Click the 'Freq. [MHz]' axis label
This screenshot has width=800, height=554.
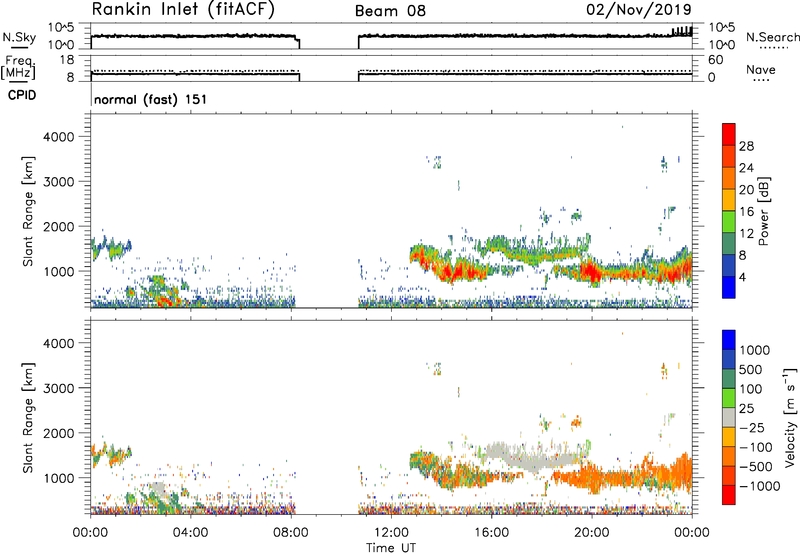click(19, 68)
